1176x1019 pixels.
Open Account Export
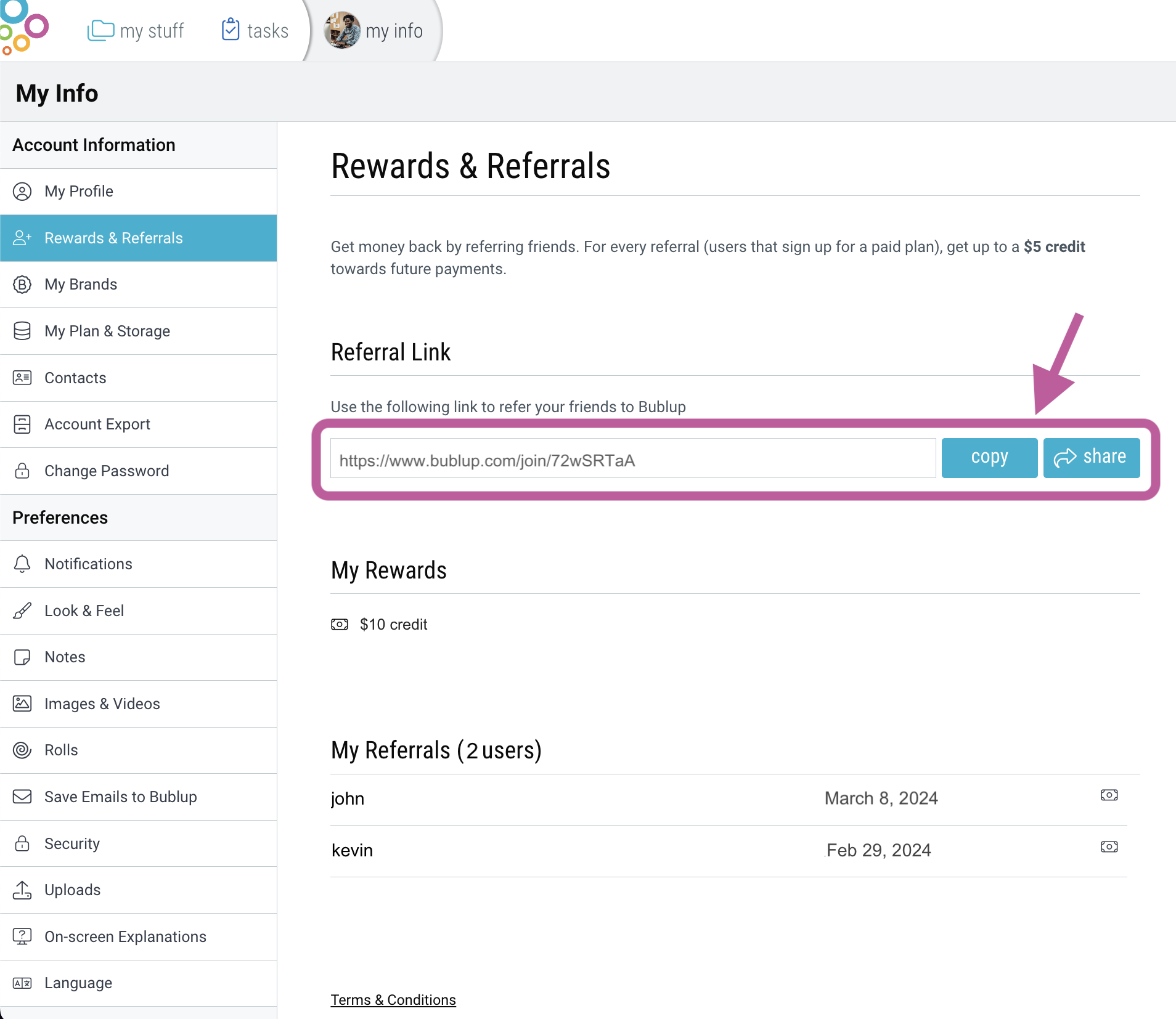138,424
